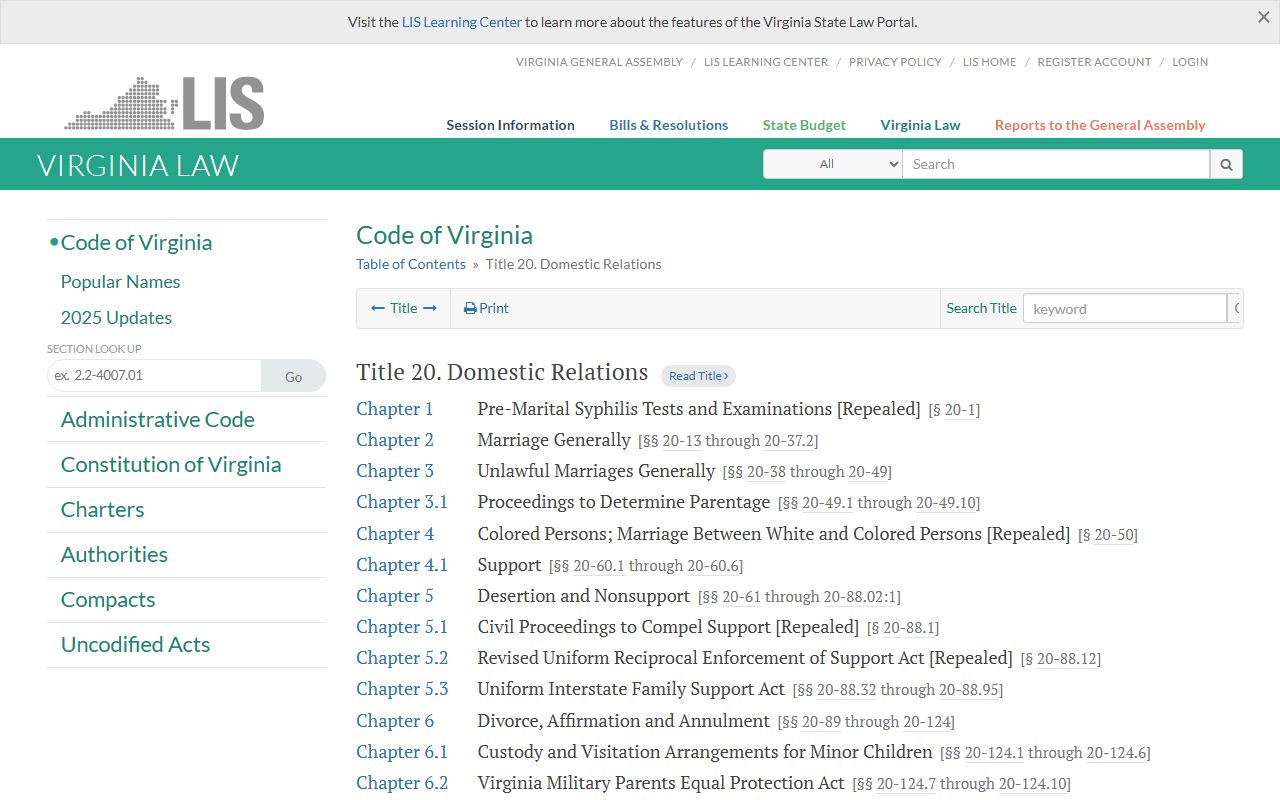Go to the previous title with the left arrow

[x=378, y=308]
